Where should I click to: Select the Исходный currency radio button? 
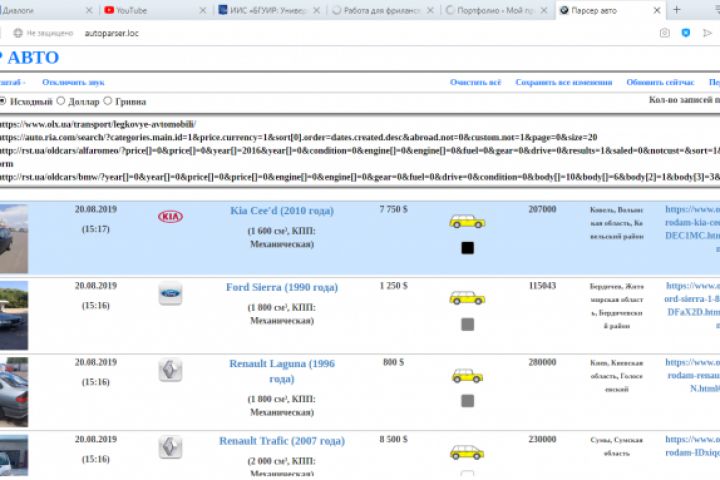click(2, 101)
